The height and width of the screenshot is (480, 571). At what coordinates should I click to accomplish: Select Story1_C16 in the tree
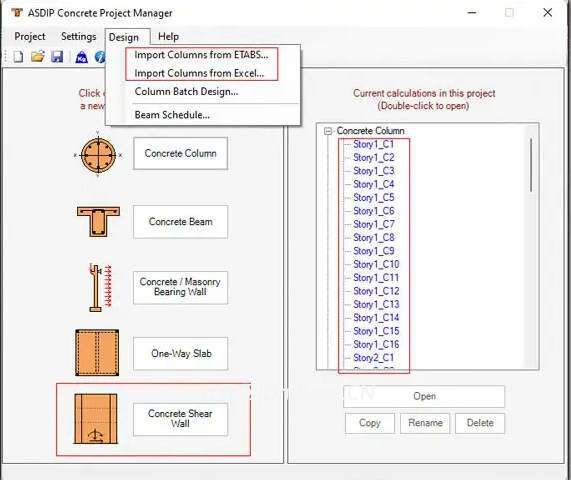[376, 345]
